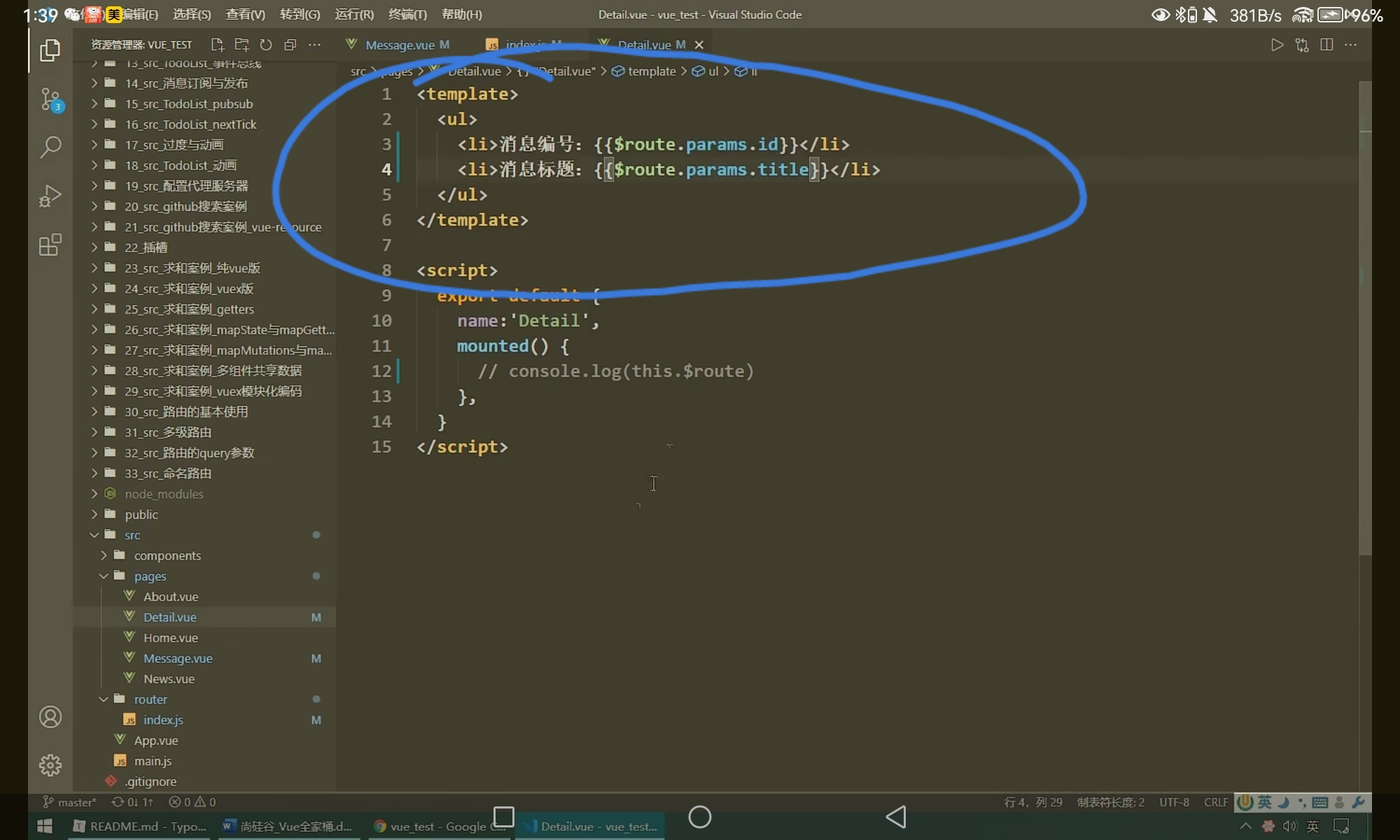Open the Search view icon
The image size is (1400, 840).
pyautogui.click(x=50, y=147)
